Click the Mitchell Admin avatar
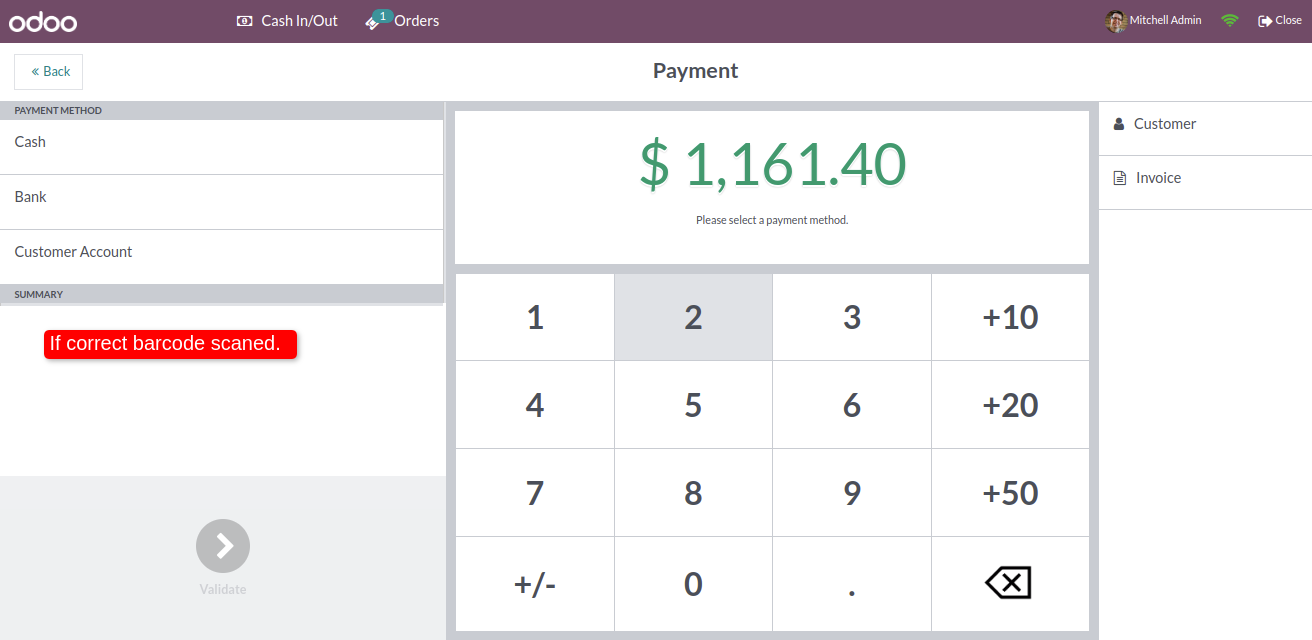Screen dimensions: 1312x640 pyautogui.click(x=1116, y=21)
